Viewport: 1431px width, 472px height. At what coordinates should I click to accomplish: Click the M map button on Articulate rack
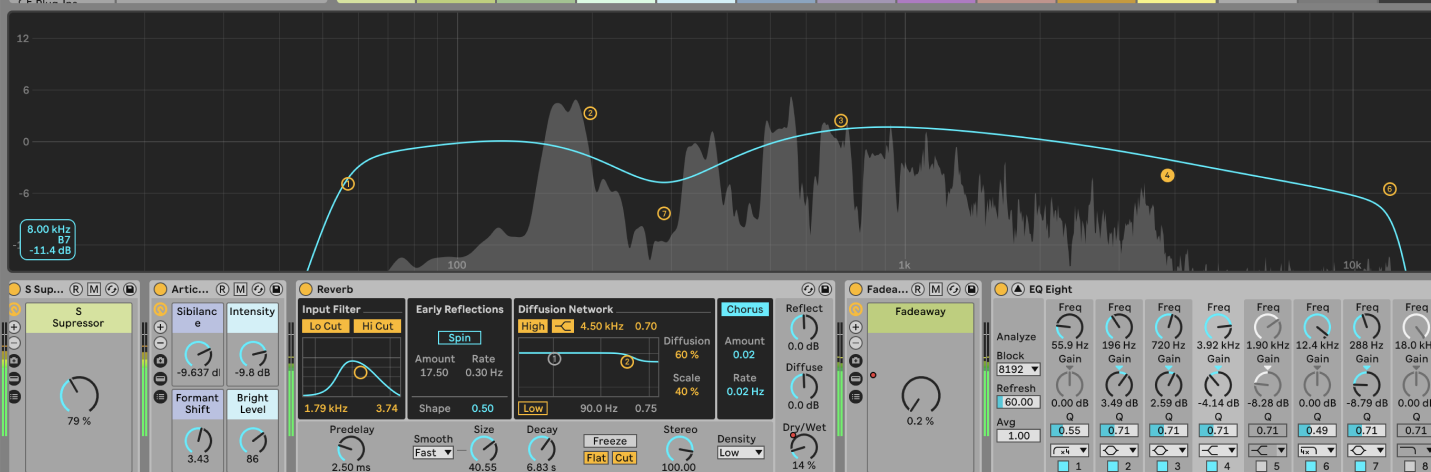tap(239, 289)
